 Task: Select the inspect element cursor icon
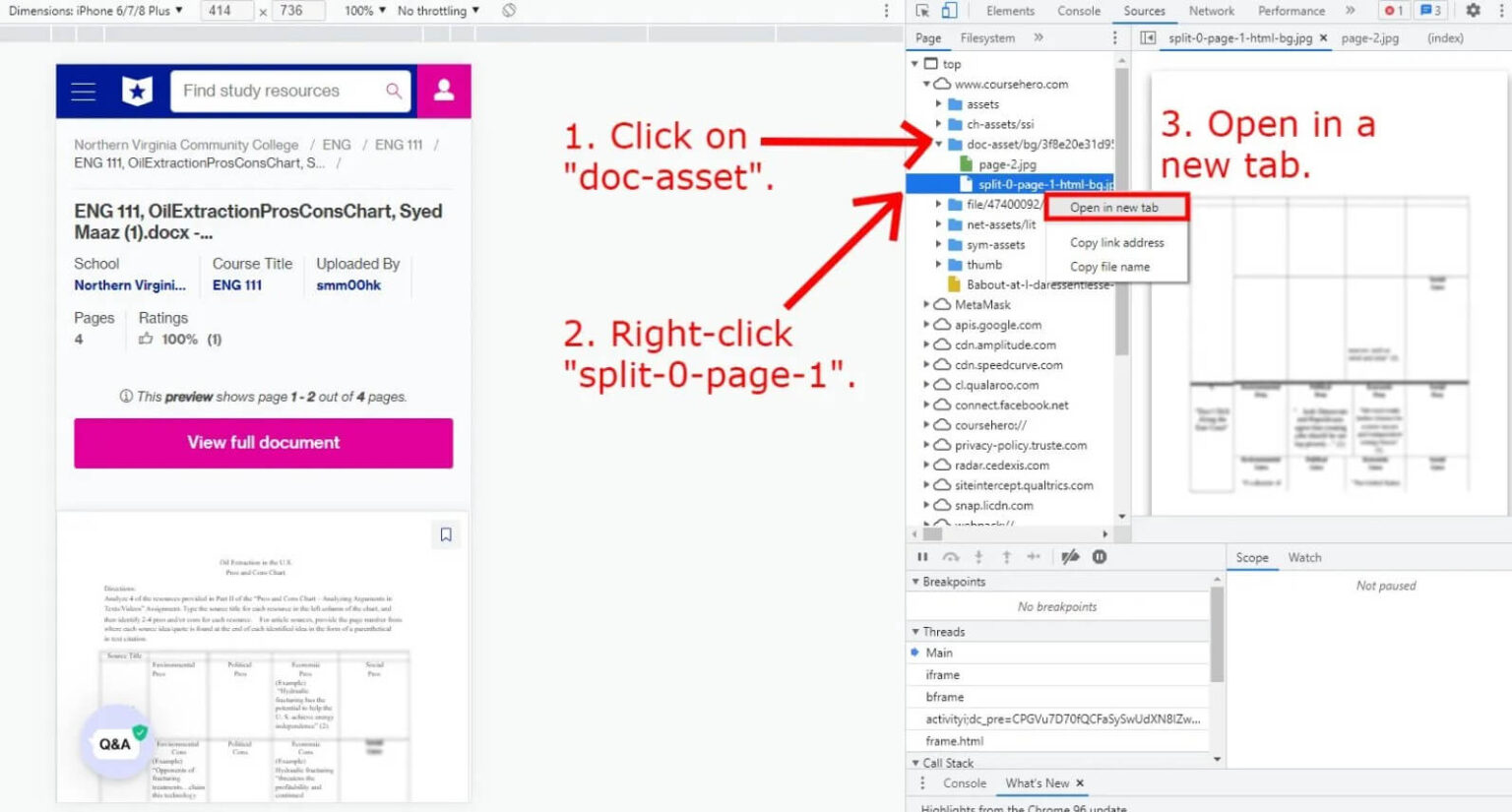[x=922, y=11]
